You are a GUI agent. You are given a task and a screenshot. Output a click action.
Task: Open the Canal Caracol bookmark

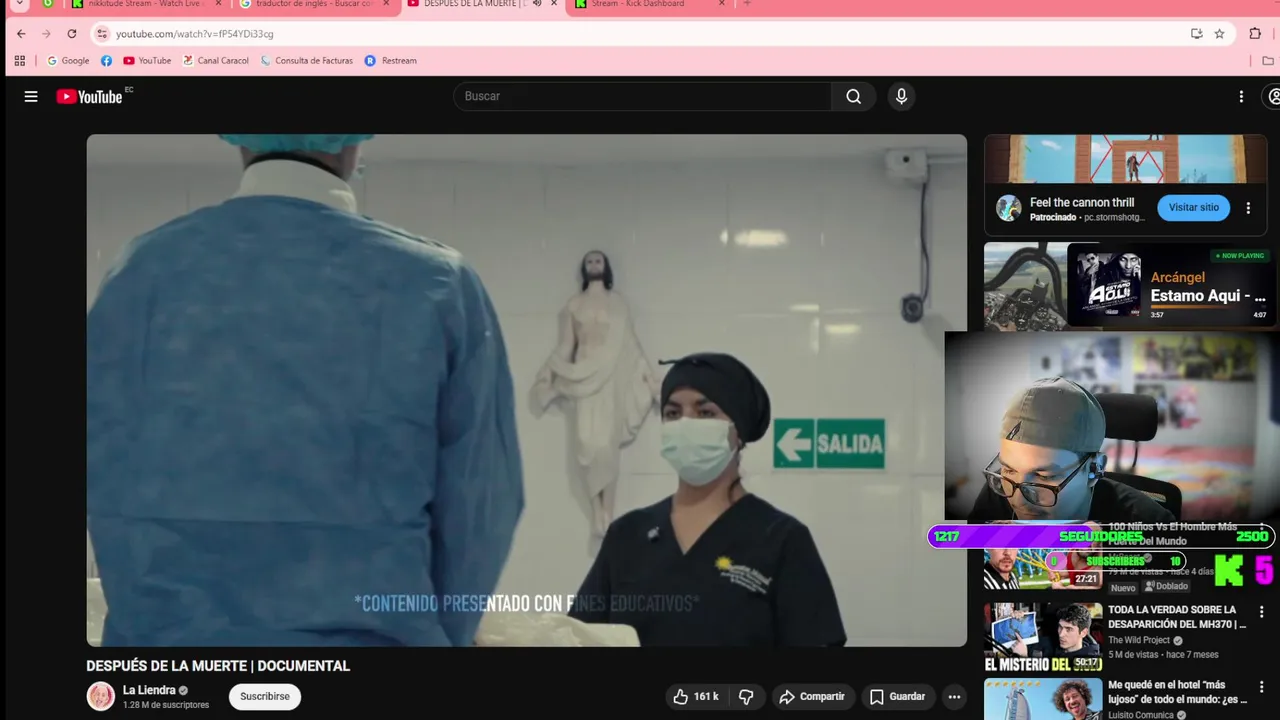[215, 60]
